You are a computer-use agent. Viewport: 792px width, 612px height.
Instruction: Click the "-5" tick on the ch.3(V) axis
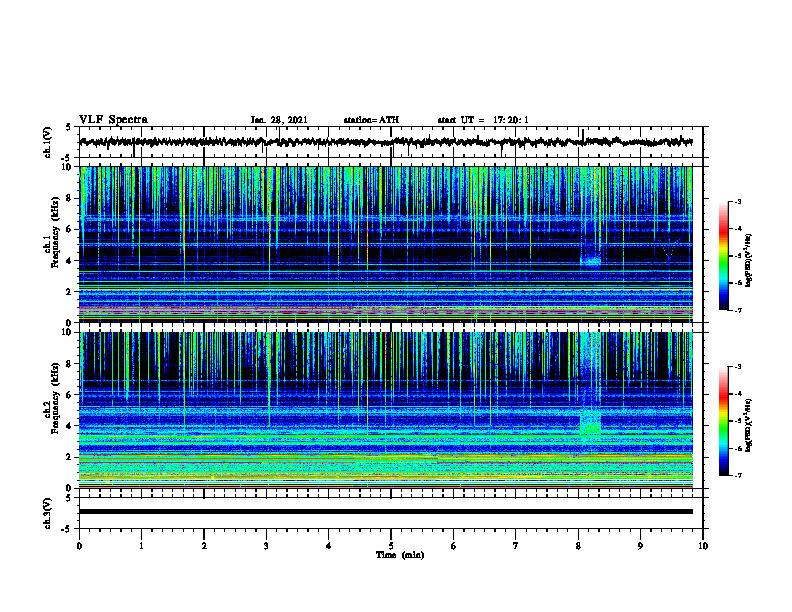(68, 529)
